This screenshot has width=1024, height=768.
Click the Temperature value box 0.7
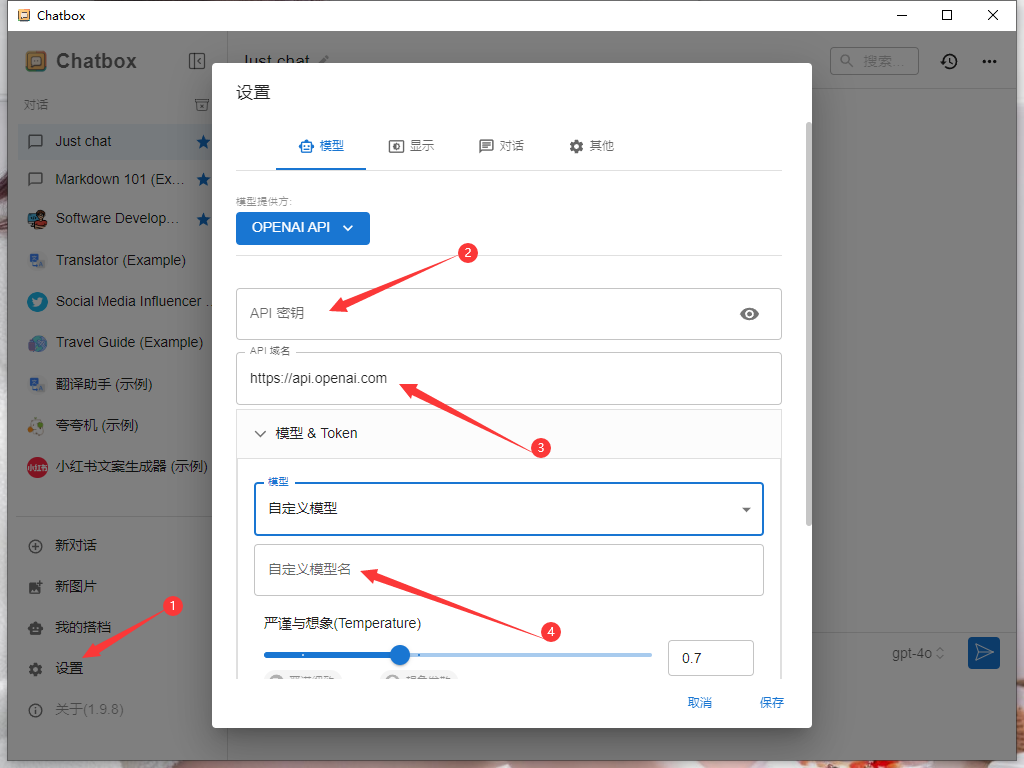click(x=711, y=658)
